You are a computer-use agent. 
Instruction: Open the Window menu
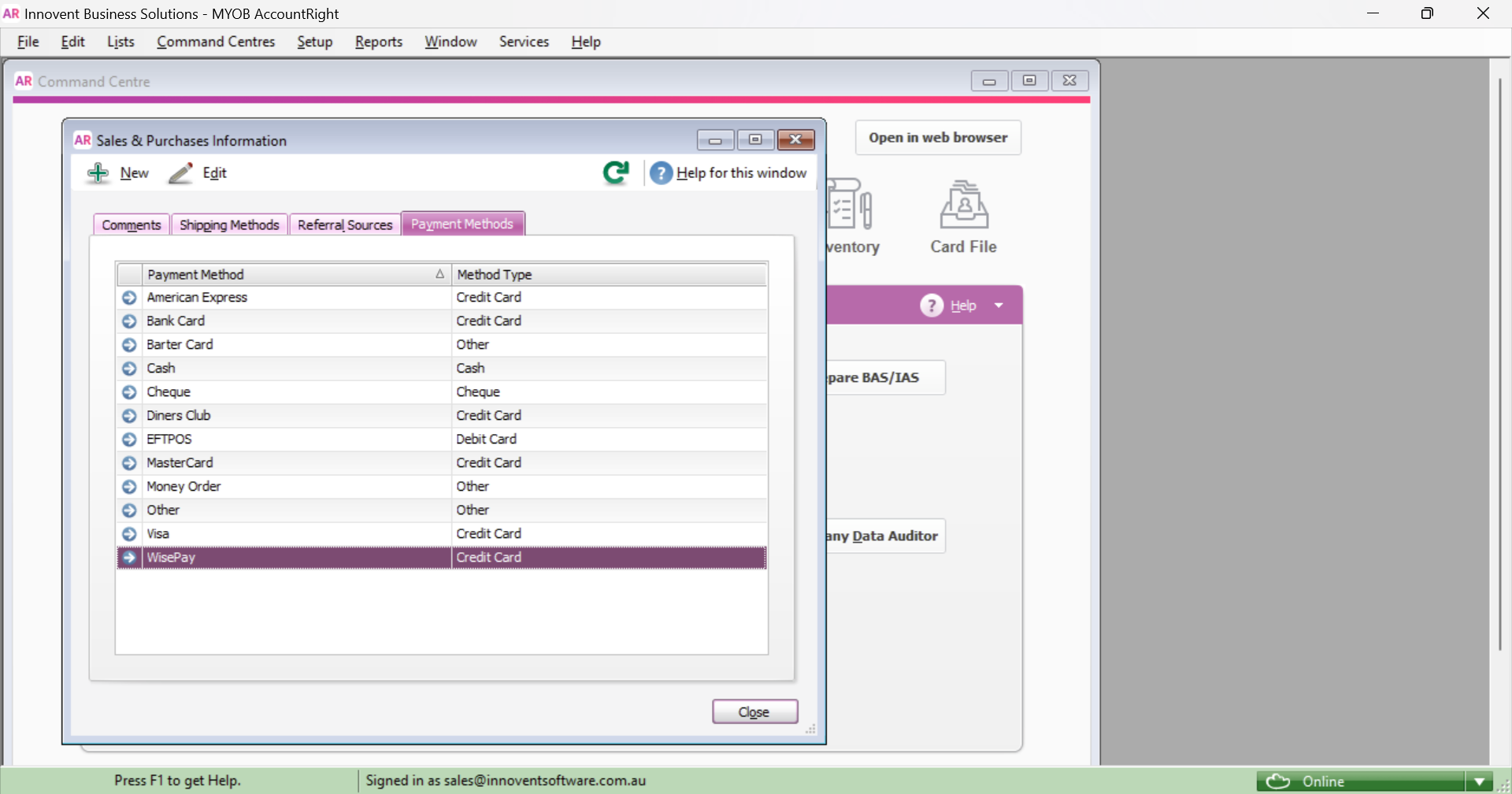451,42
